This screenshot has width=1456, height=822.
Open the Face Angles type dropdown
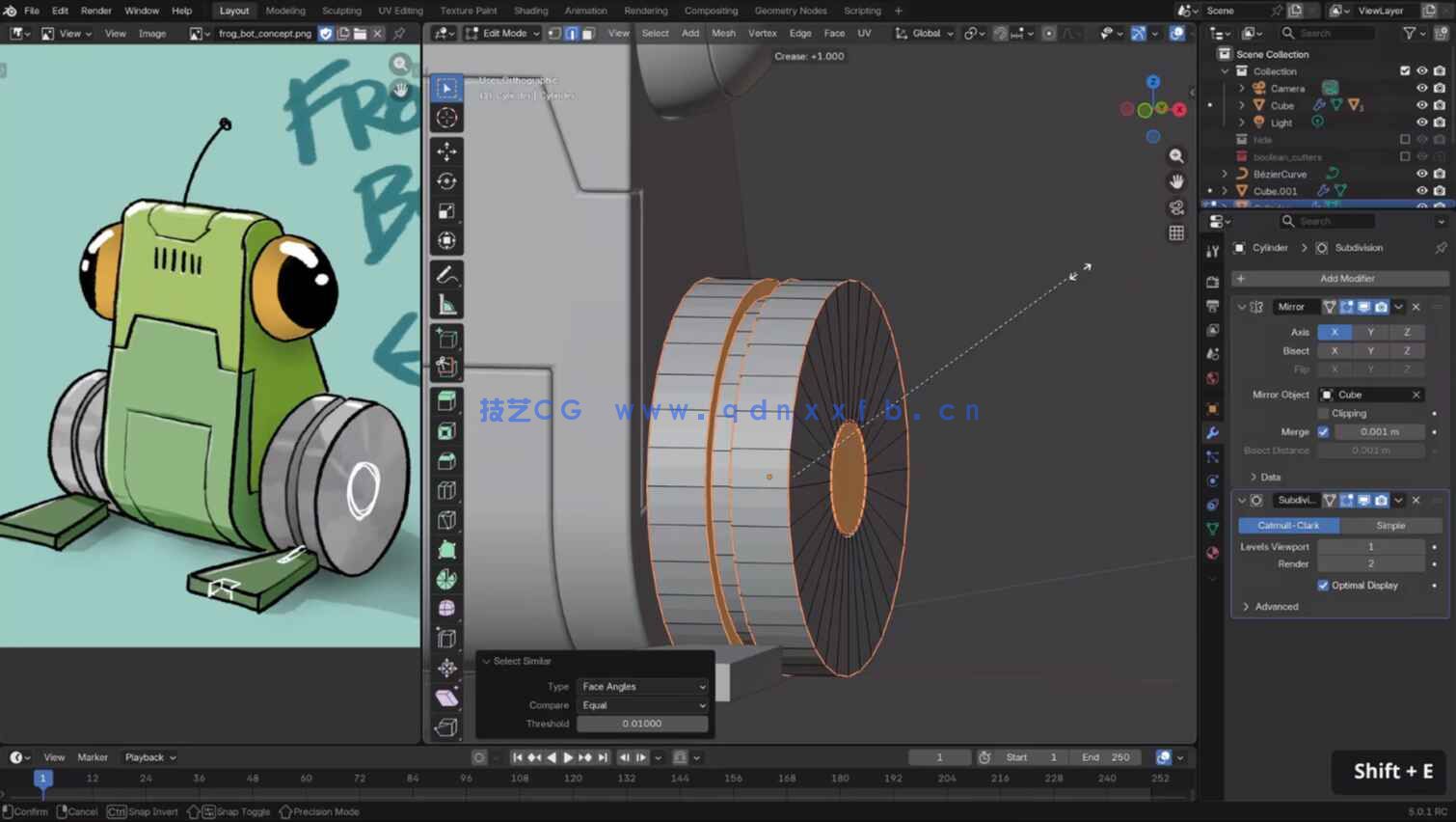coord(642,686)
